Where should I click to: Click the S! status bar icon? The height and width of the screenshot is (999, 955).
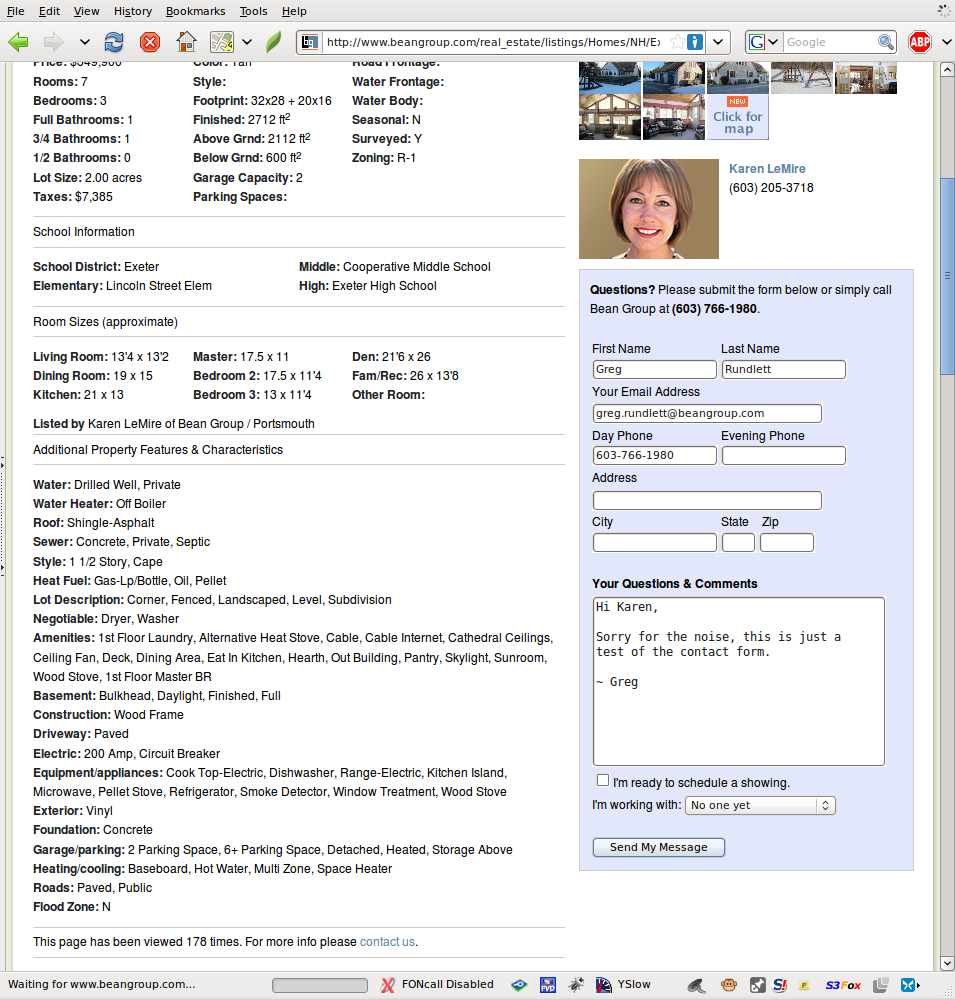780,985
